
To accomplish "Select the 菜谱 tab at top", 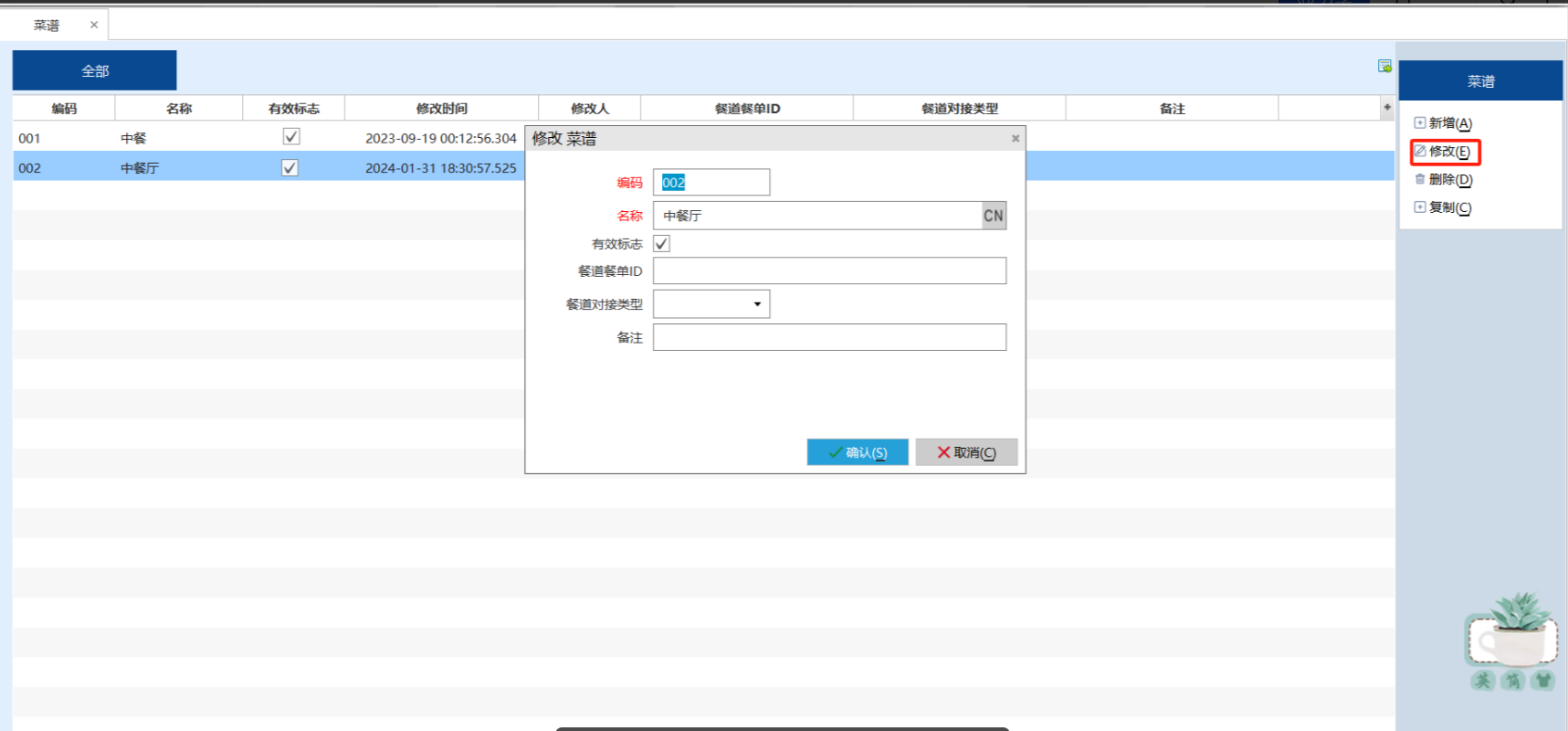I will click(x=47, y=26).
